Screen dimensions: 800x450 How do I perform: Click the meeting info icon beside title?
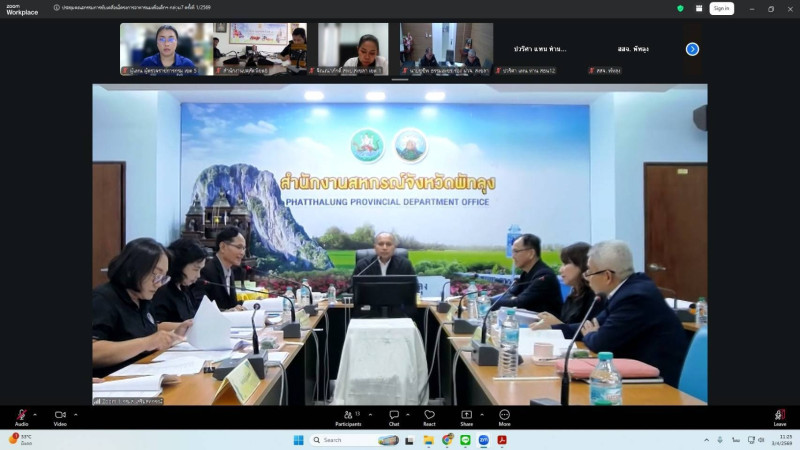point(56,7)
